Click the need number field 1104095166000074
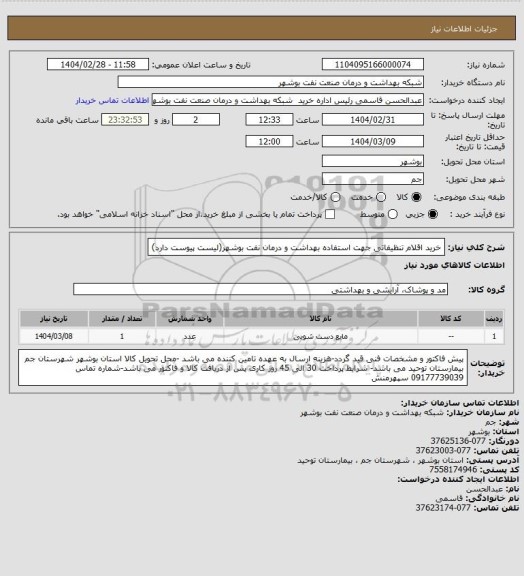 click(x=373, y=64)
